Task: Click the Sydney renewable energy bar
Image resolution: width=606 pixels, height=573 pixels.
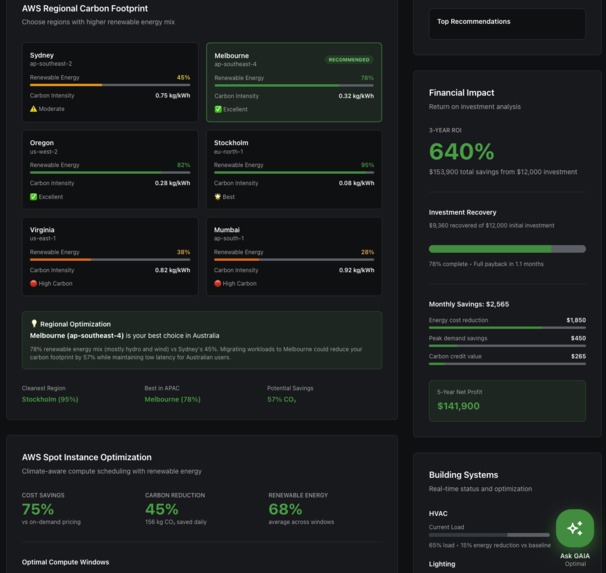Action: (x=110, y=85)
